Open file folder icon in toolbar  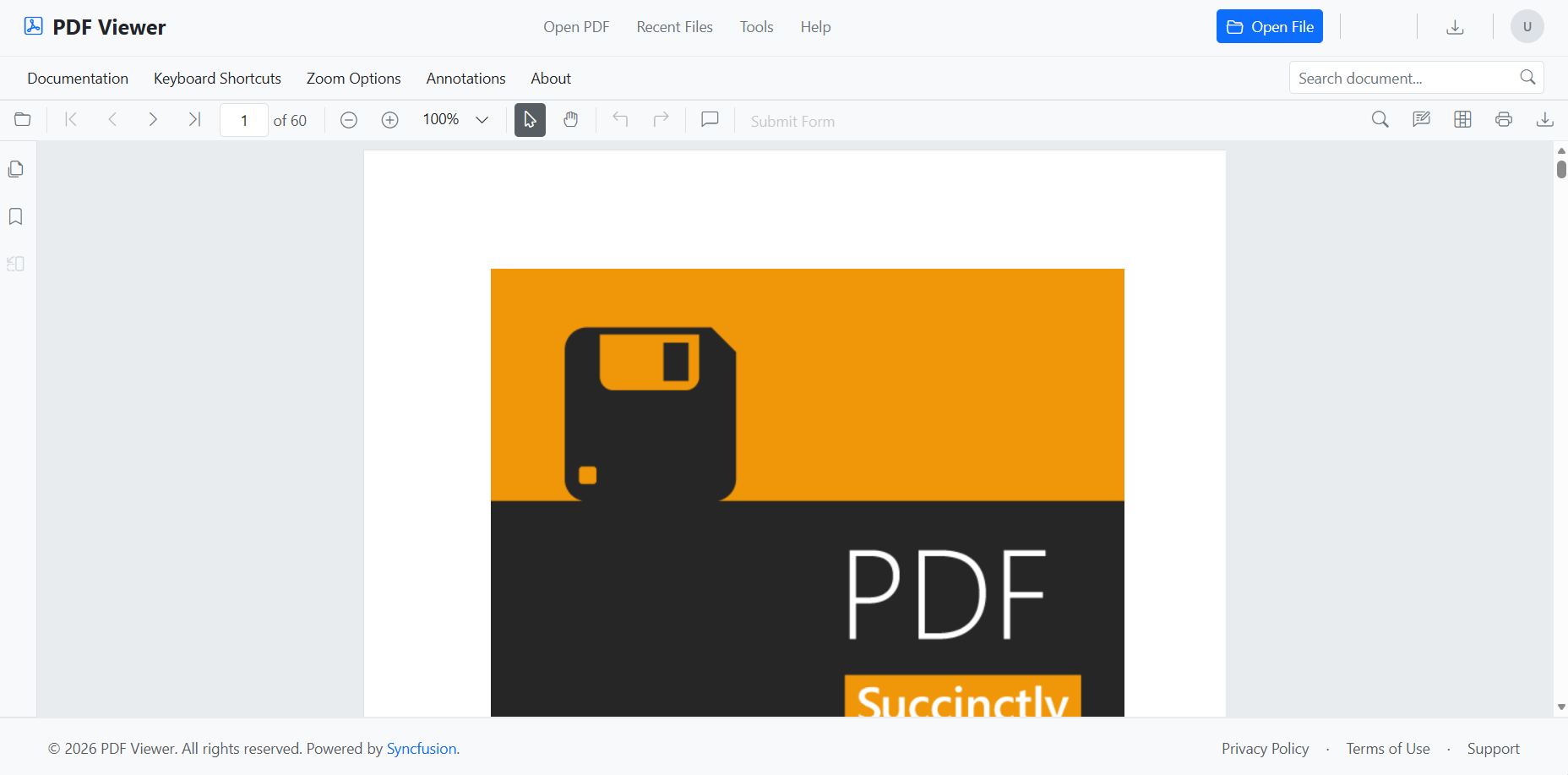pos(23,120)
